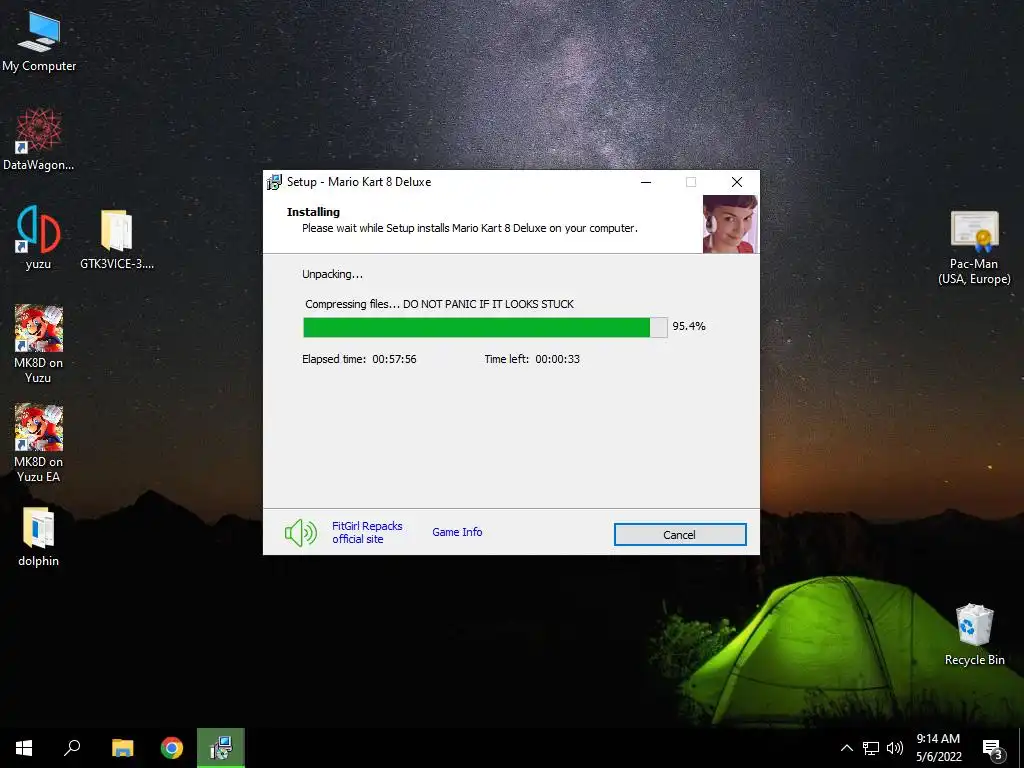Click the Elapsed time 00:57:56 text
The height and width of the screenshot is (768, 1024).
coord(359,359)
